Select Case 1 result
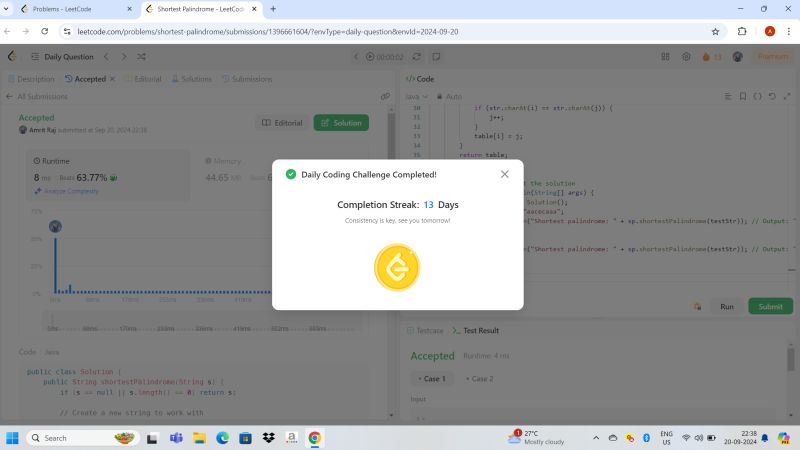The height and width of the screenshot is (450, 800). tap(432, 379)
